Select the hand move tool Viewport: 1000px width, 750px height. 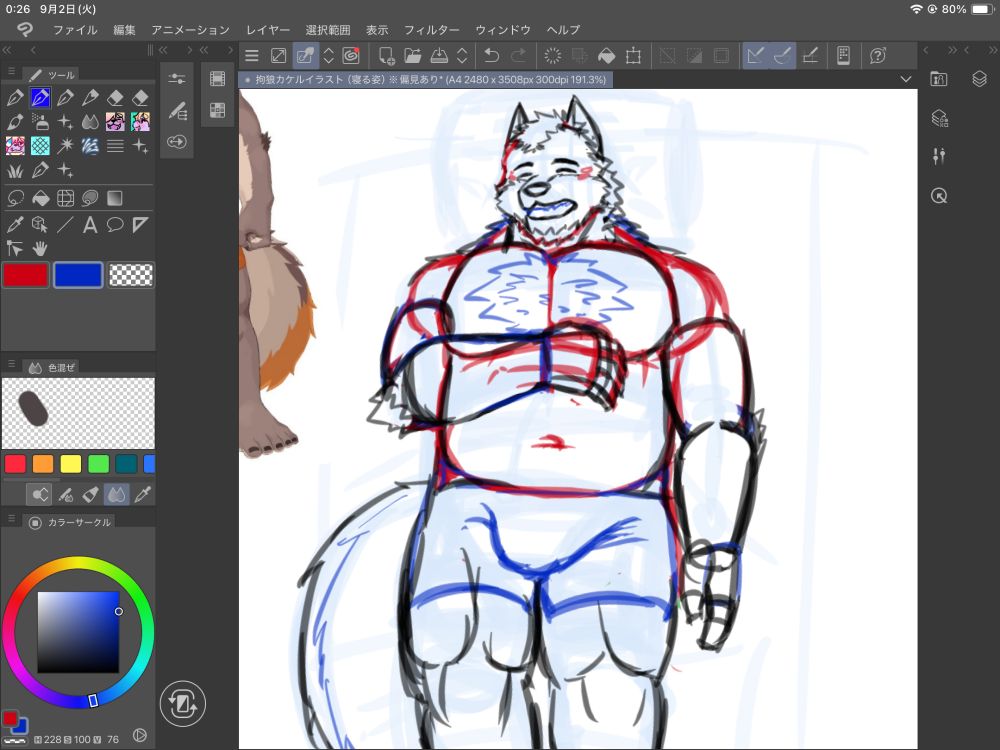click(x=40, y=249)
